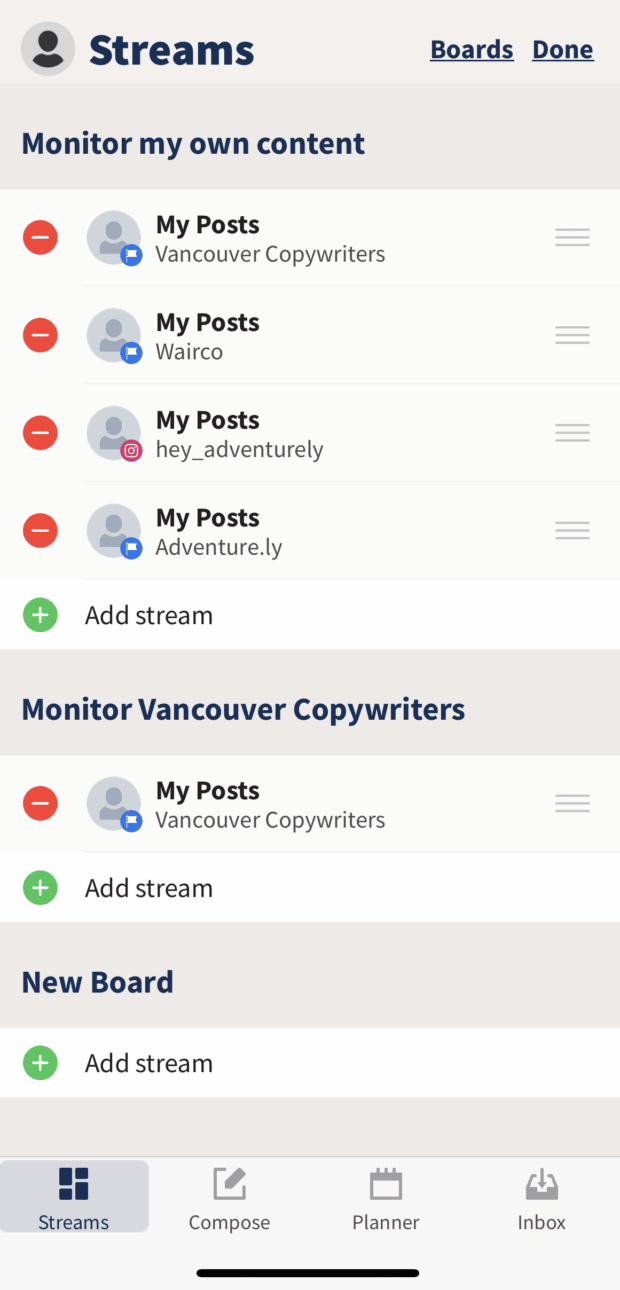
Task: Remove the hey_adventurely My Posts stream
Action: (40, 433)
